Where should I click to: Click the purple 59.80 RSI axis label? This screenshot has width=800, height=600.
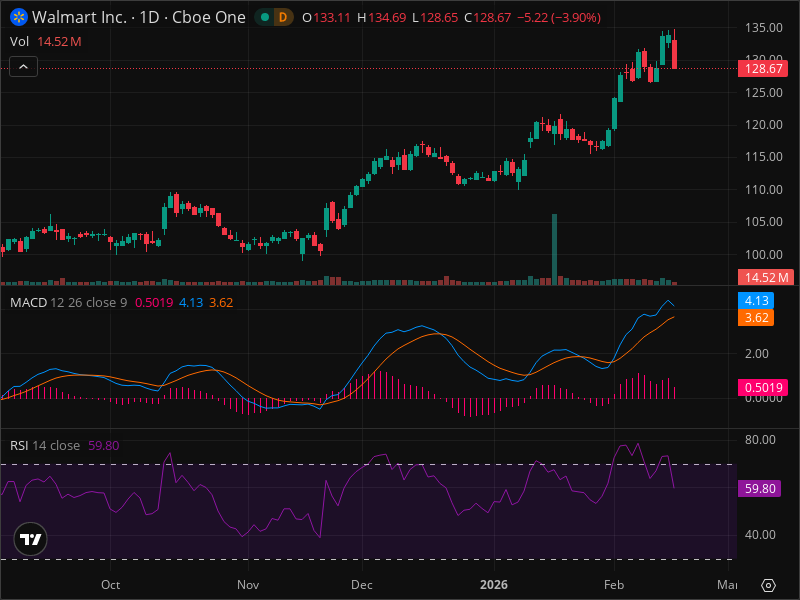[x=760, y=488]
